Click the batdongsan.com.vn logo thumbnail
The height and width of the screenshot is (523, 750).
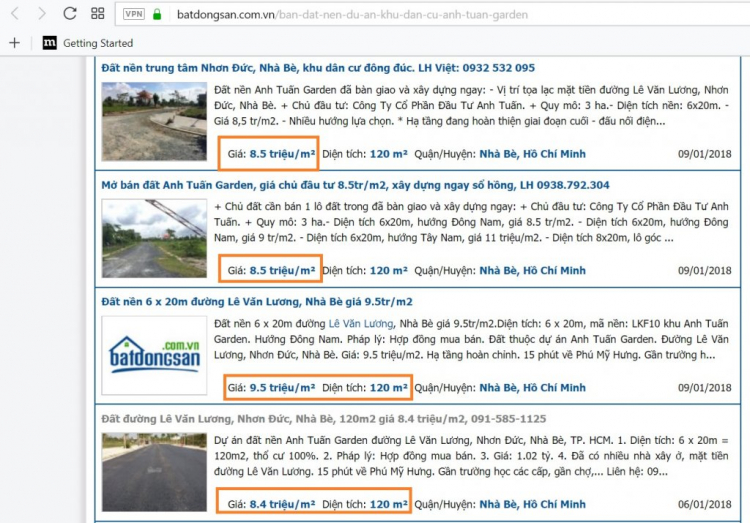pyautogui.click(x=154, y=355)
